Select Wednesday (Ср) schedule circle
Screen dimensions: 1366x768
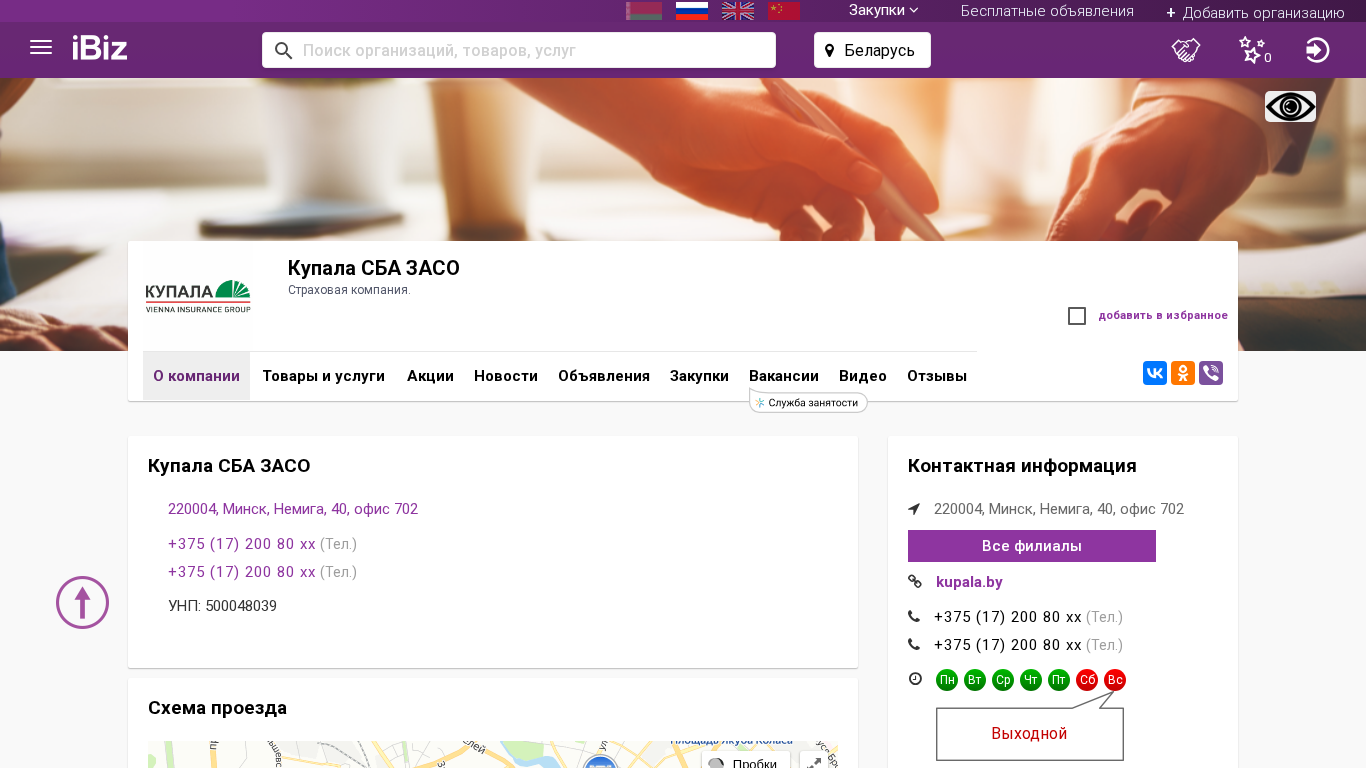1003,680
